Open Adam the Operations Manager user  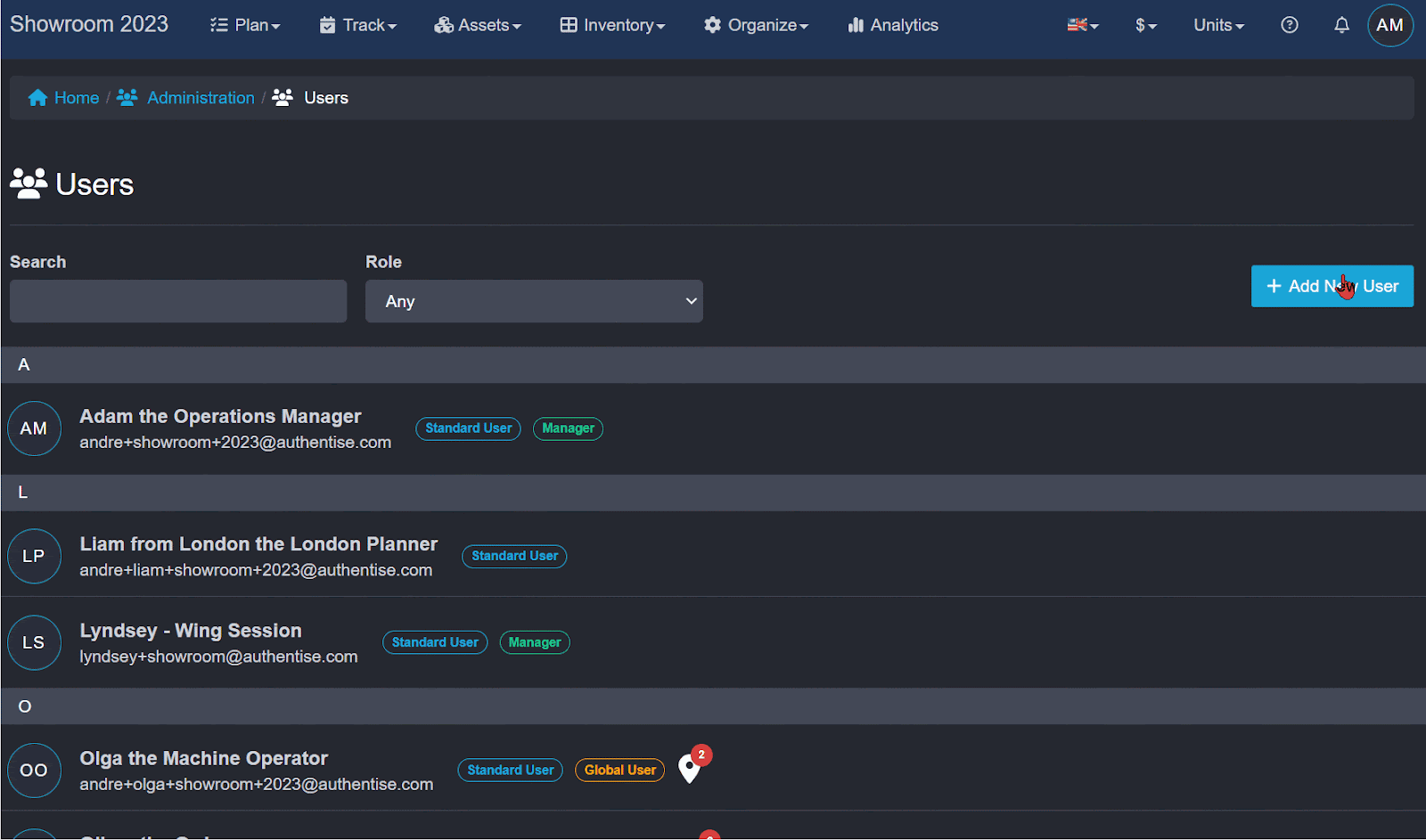(x=220, y=416)
